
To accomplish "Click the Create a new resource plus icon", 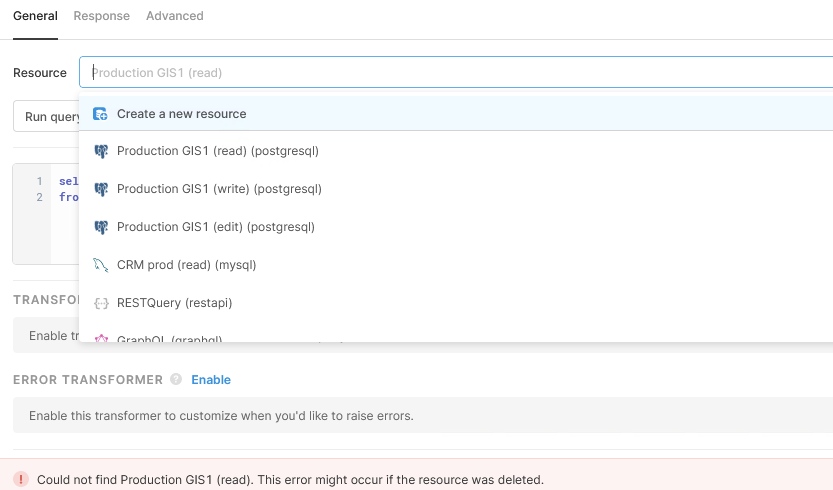I will [x=100, y=114].
